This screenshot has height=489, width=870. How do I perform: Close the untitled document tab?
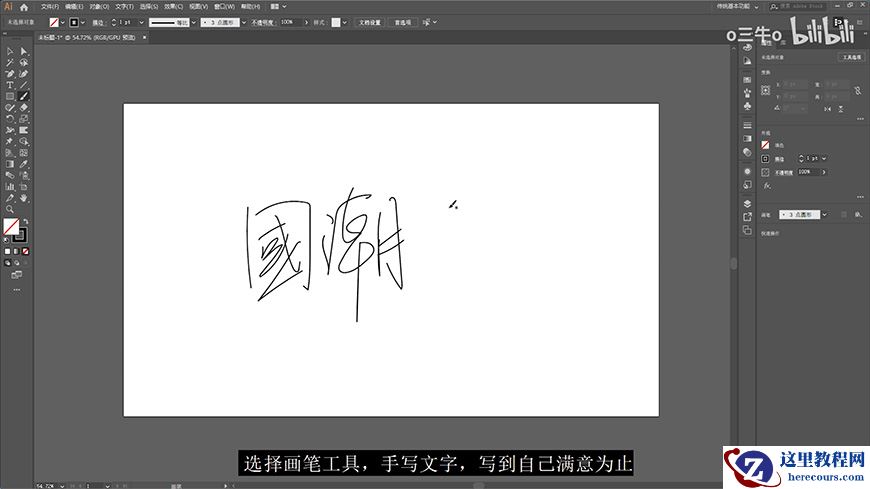pos(144,38)
